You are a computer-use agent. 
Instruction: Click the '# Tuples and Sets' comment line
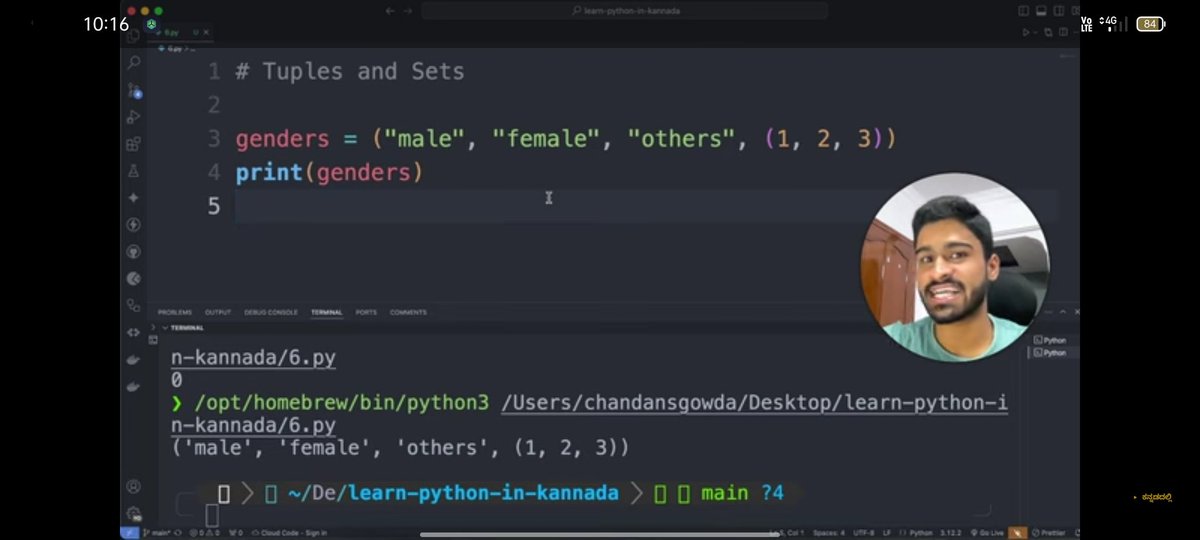[349, 71]
